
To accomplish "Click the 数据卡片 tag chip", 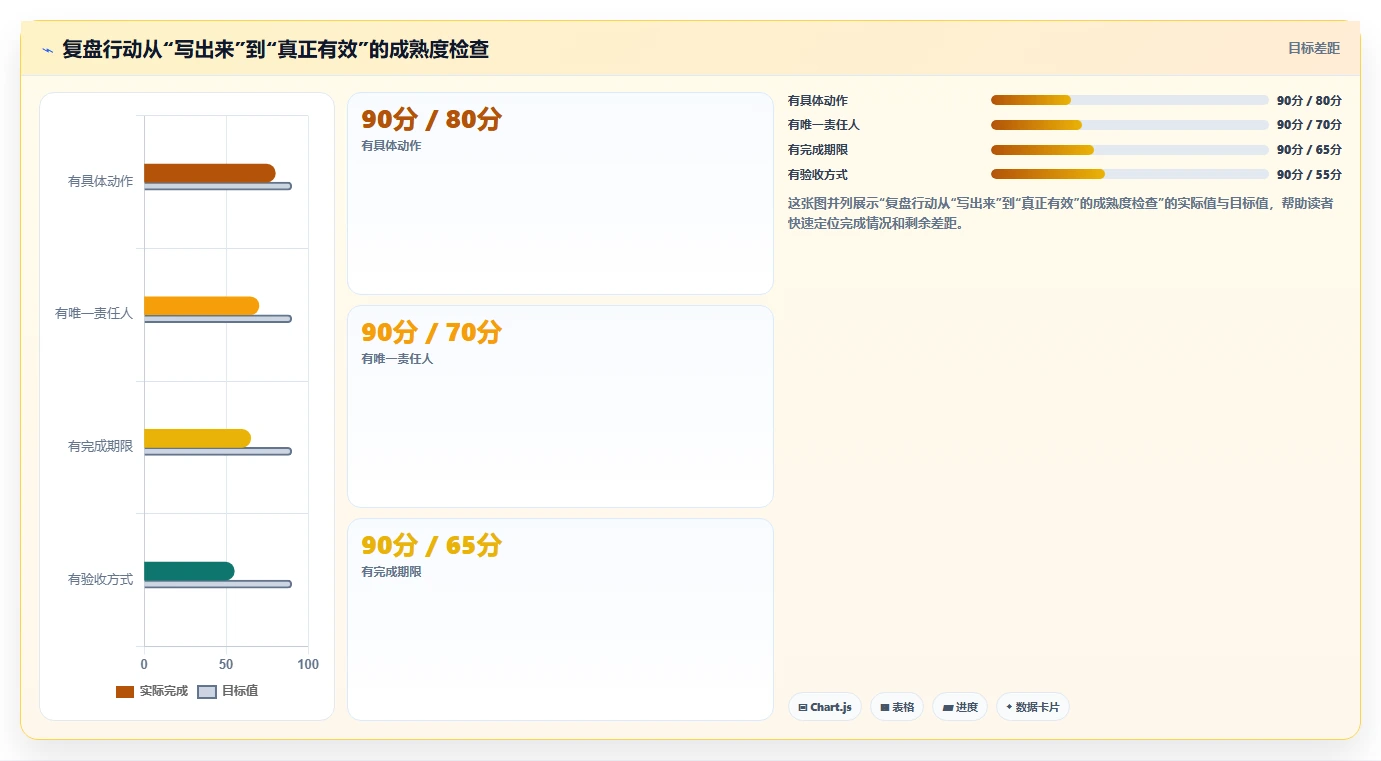I will tap(1033, 707).
